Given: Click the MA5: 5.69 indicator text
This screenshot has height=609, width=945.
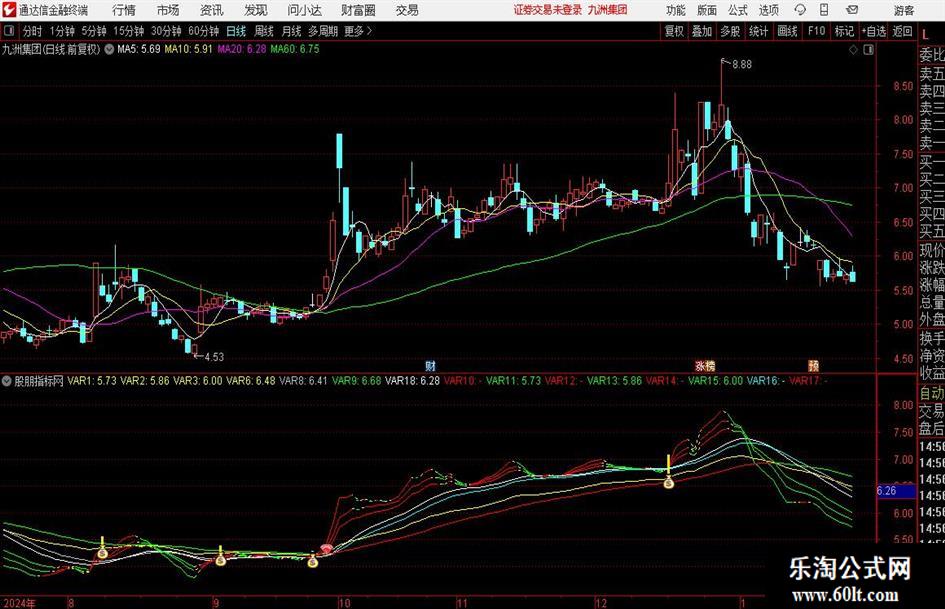Looking at the screenshot, I should [x=139, y=49].
